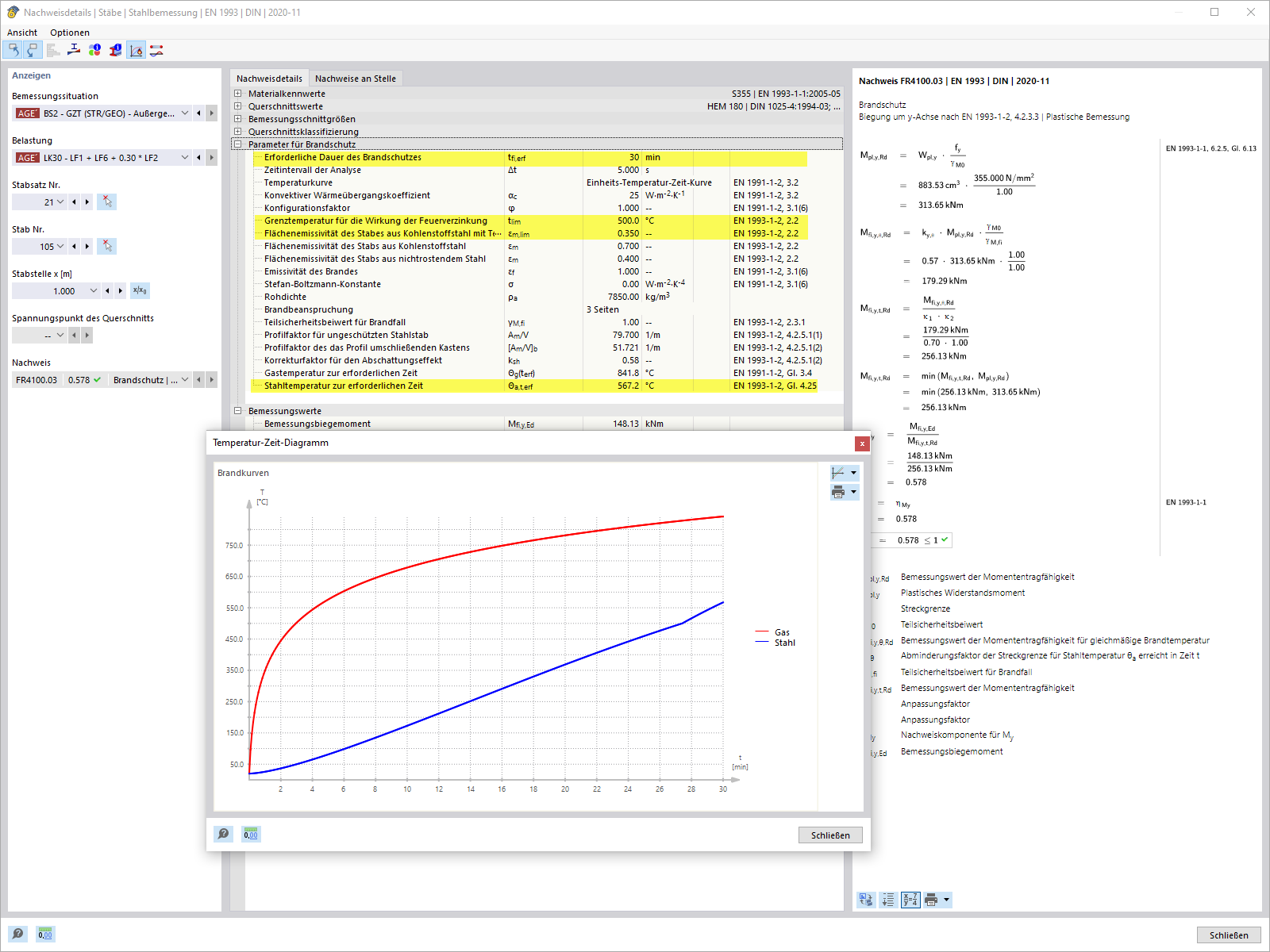The image size is (1270, 952).
Task: Open the material info toolbar icon
Action: point(94,49)
